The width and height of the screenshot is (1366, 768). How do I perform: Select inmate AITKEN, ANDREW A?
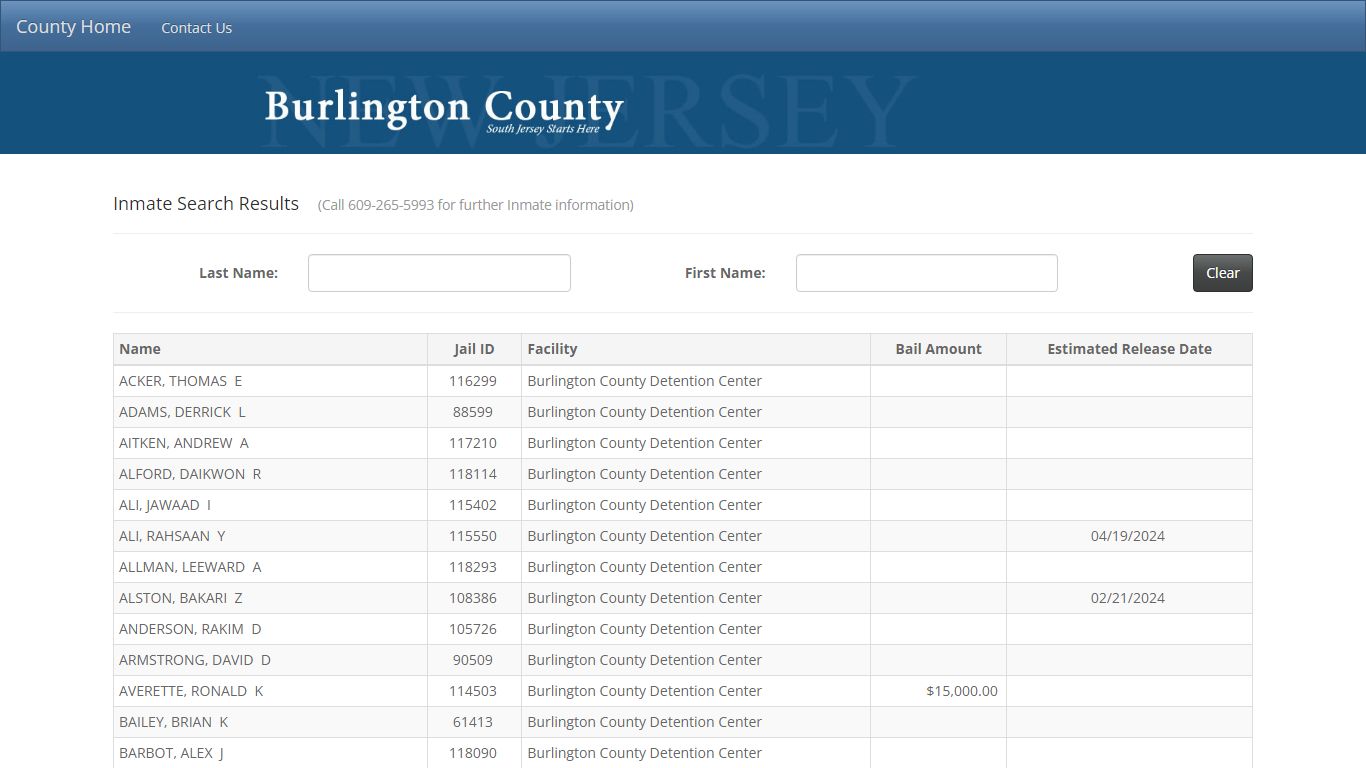184,443
